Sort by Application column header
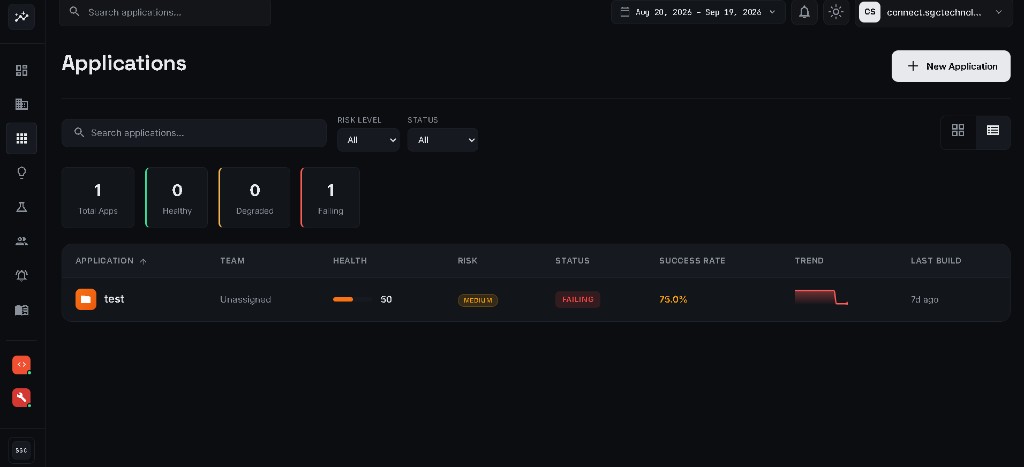1024x467 pixels. tap(111, 261)
